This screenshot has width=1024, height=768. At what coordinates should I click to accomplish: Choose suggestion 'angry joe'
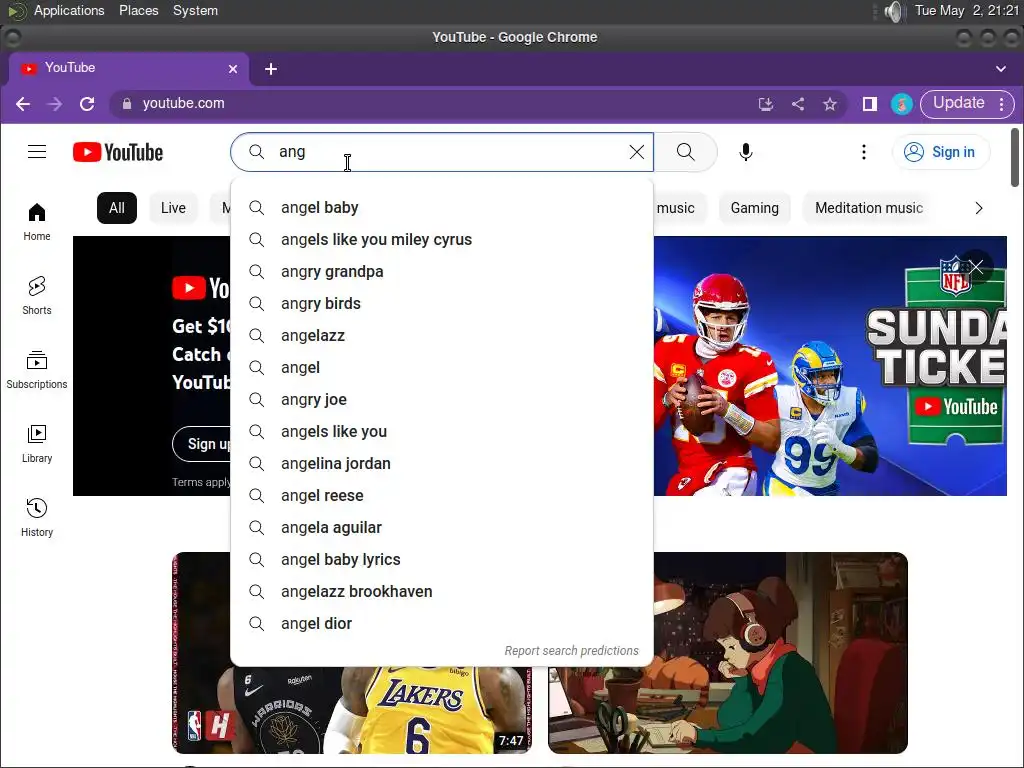(x=442, y=400)
